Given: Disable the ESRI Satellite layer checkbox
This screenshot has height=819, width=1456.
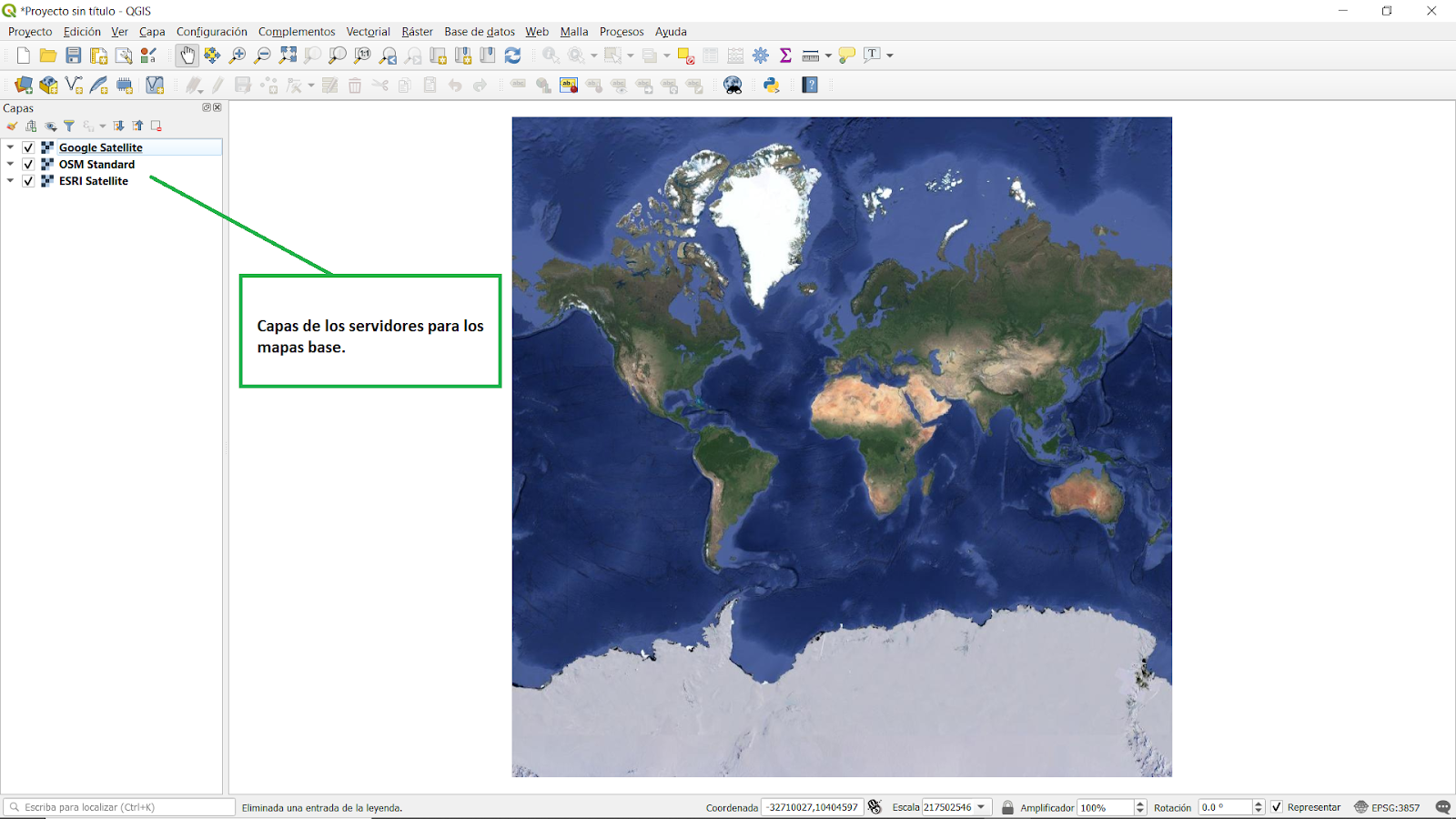Looking at the screenshot, I should point(28,181).
